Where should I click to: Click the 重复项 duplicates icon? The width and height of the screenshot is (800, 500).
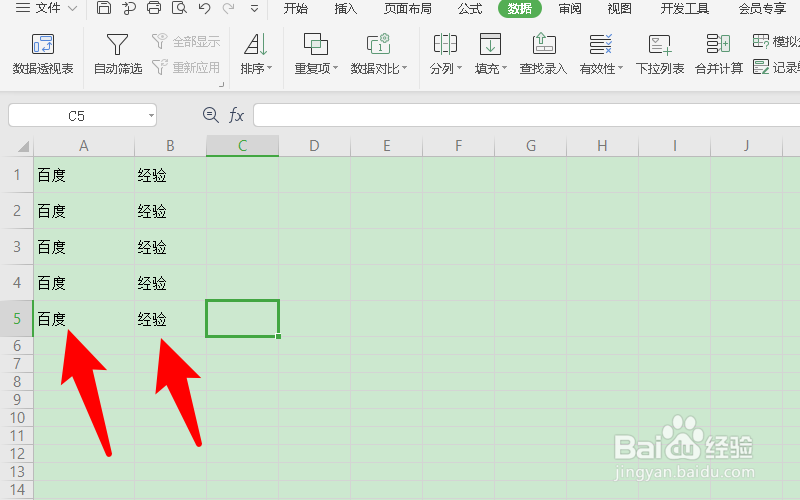(315, 44)
